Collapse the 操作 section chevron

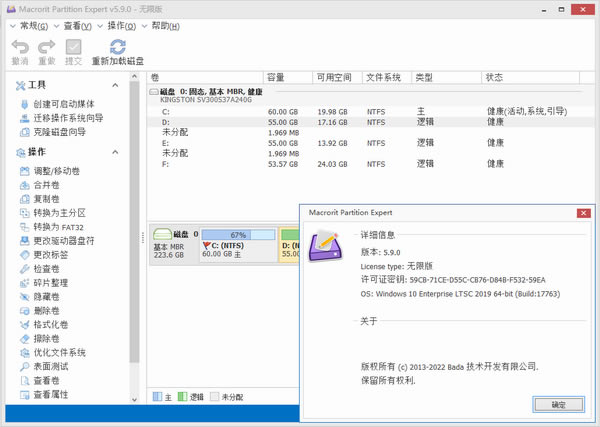tap(115, 152)
